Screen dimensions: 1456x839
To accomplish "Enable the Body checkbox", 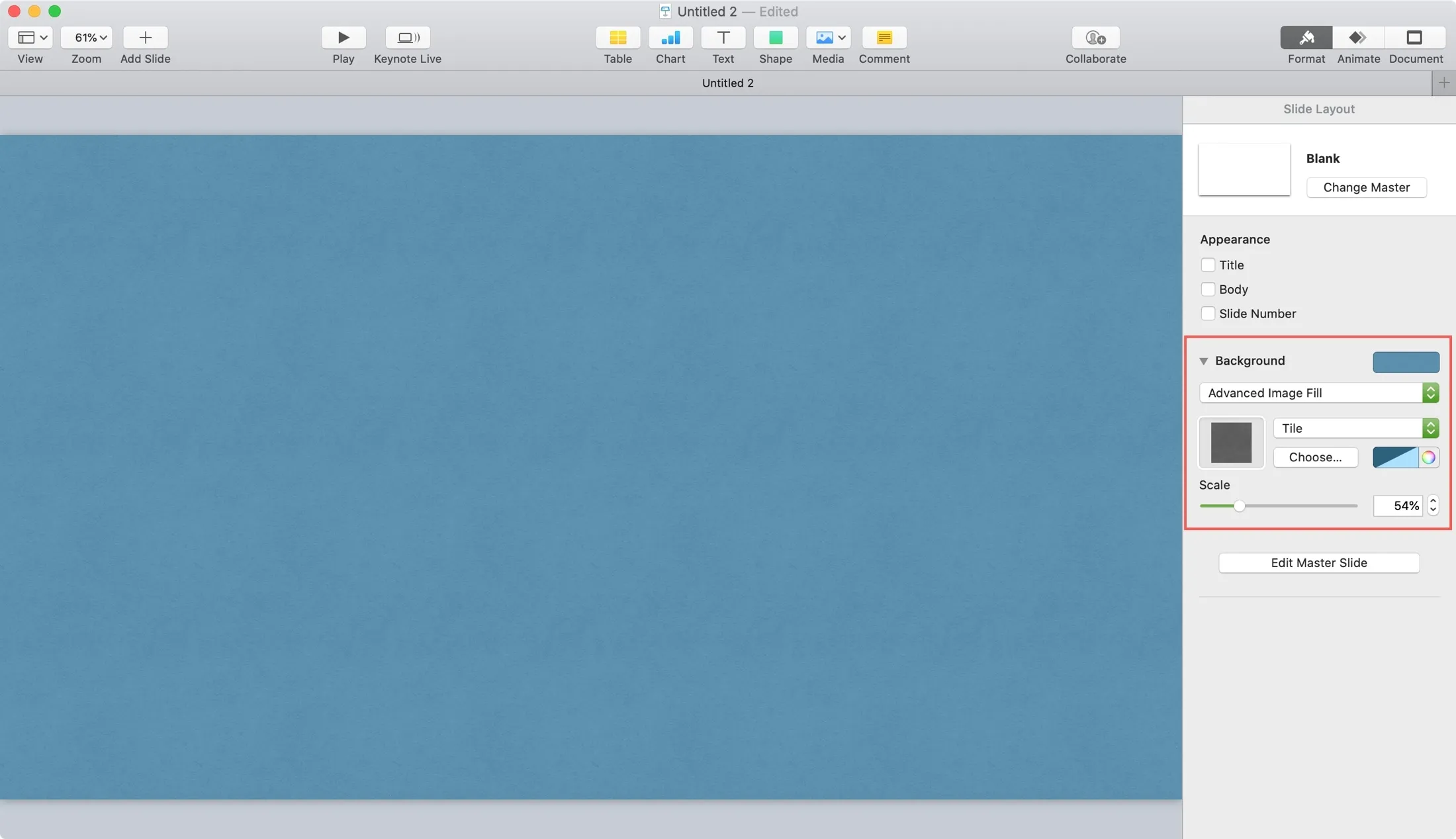I will (1208, 289).
